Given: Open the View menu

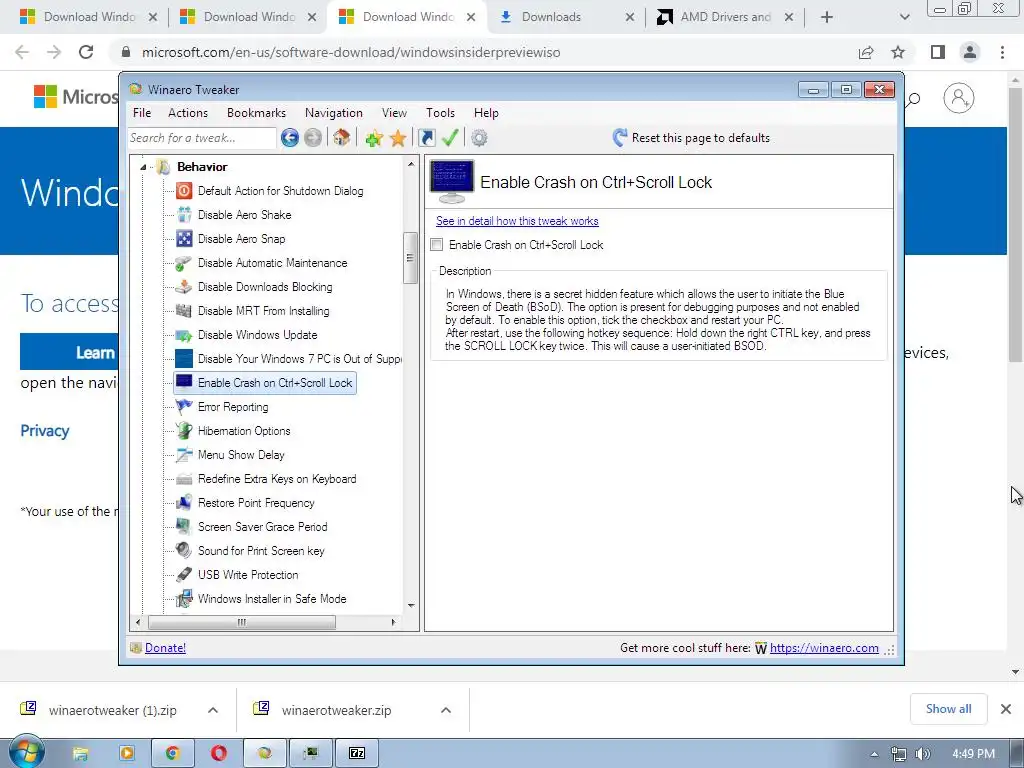Looking at the screenshot, I should click(394, 113).
